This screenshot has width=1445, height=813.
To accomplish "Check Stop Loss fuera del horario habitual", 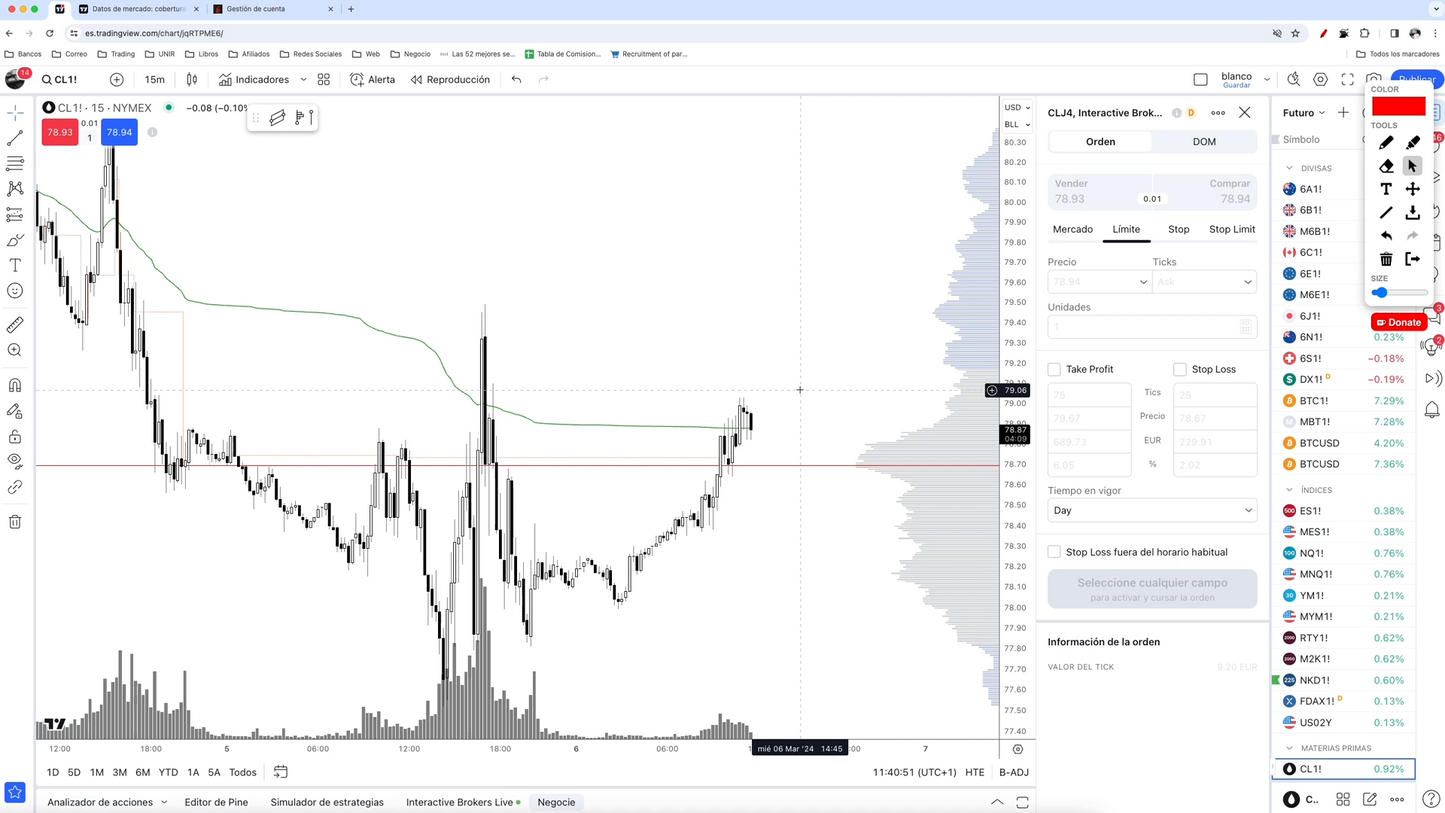I will (1054, 552).
